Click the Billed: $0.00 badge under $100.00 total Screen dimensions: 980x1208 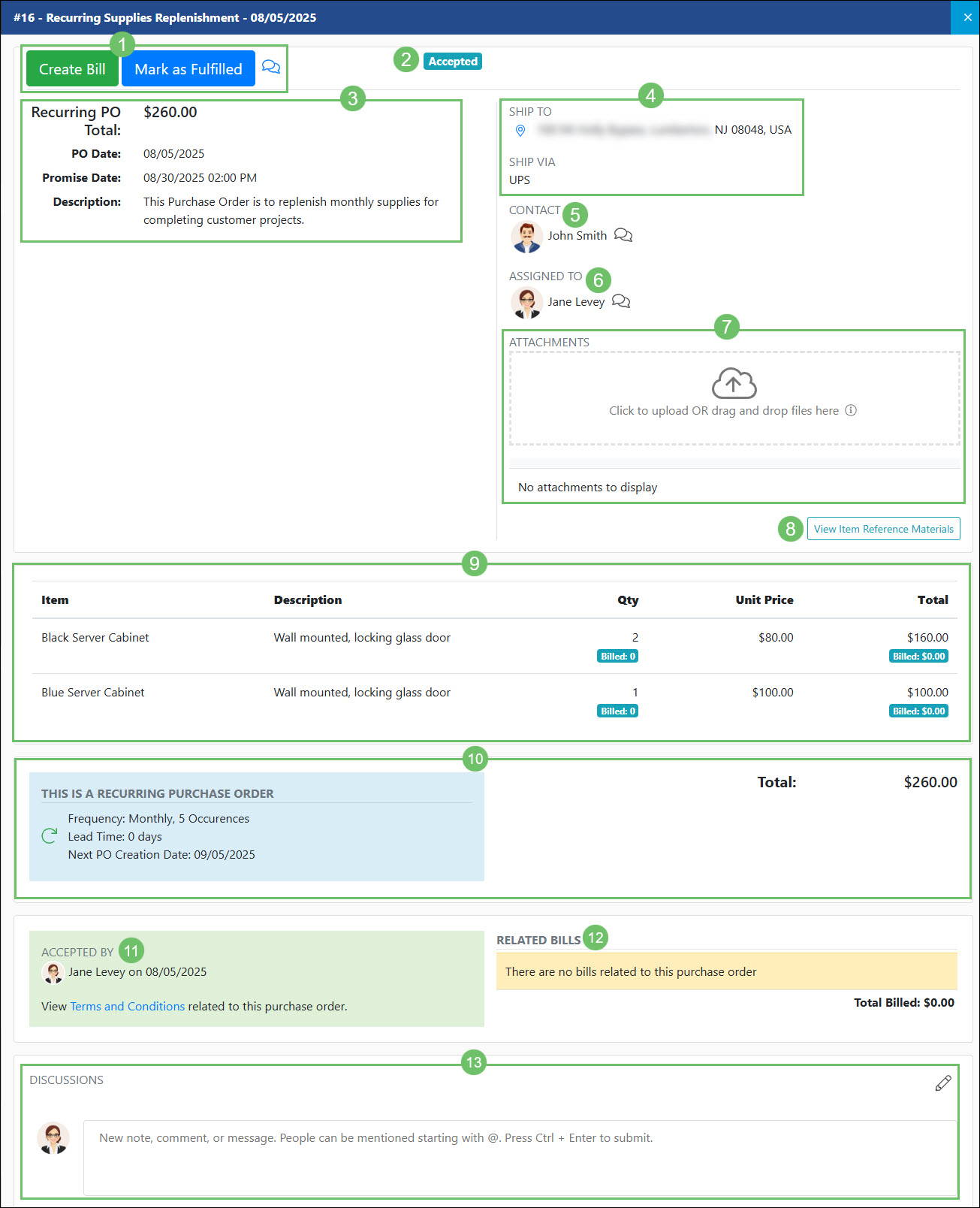919,711
